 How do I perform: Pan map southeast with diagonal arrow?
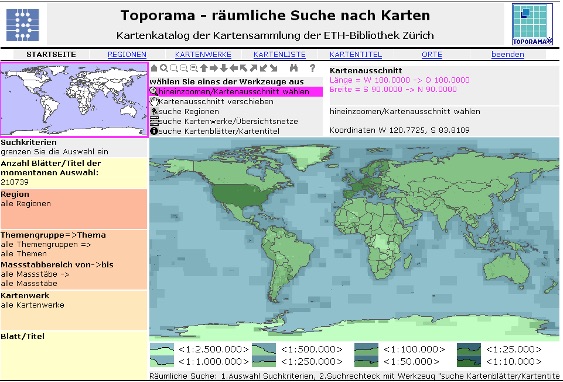[274, 68]
